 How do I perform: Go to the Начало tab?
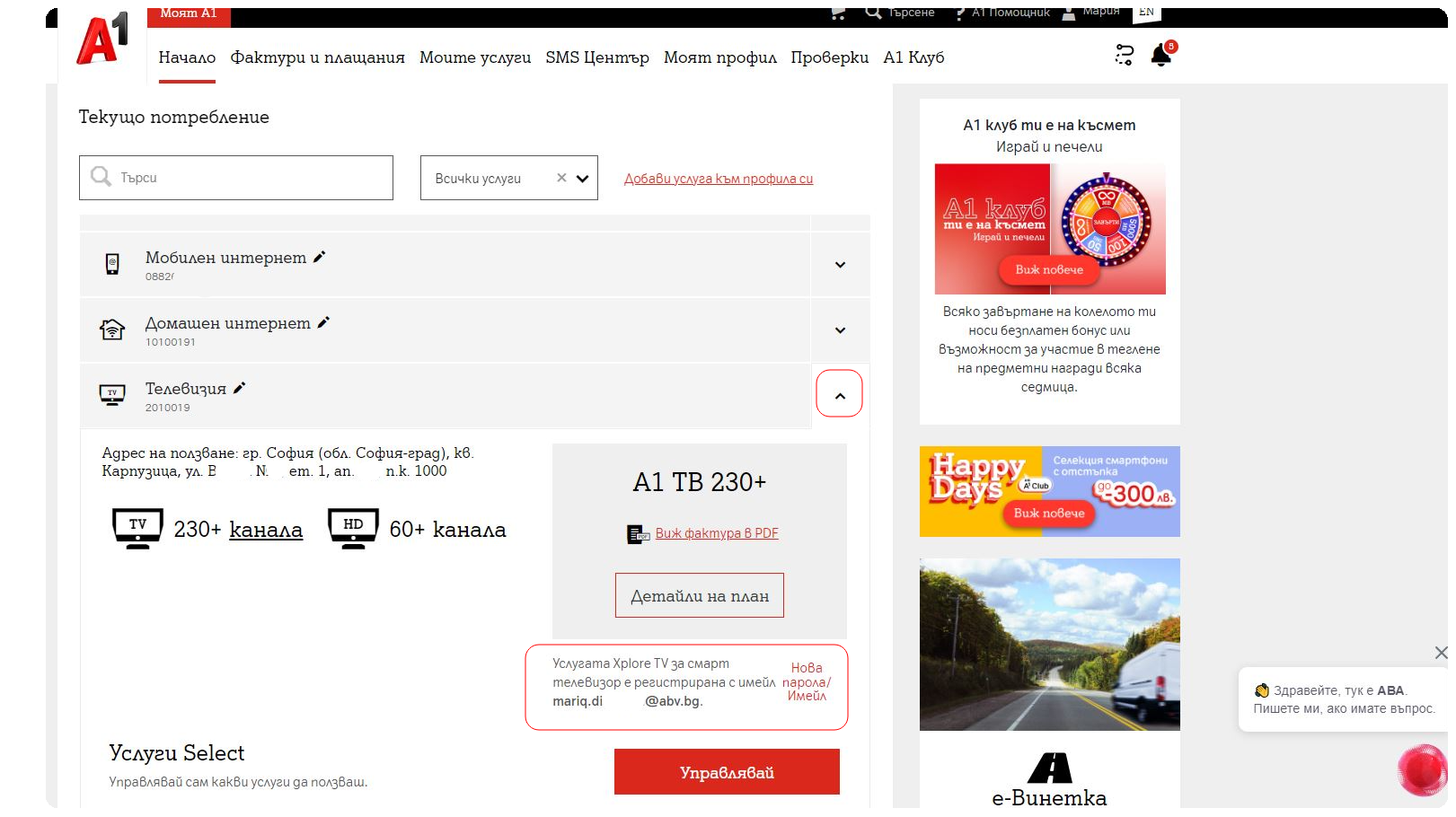pyautogui.click(x=187, y=57)
